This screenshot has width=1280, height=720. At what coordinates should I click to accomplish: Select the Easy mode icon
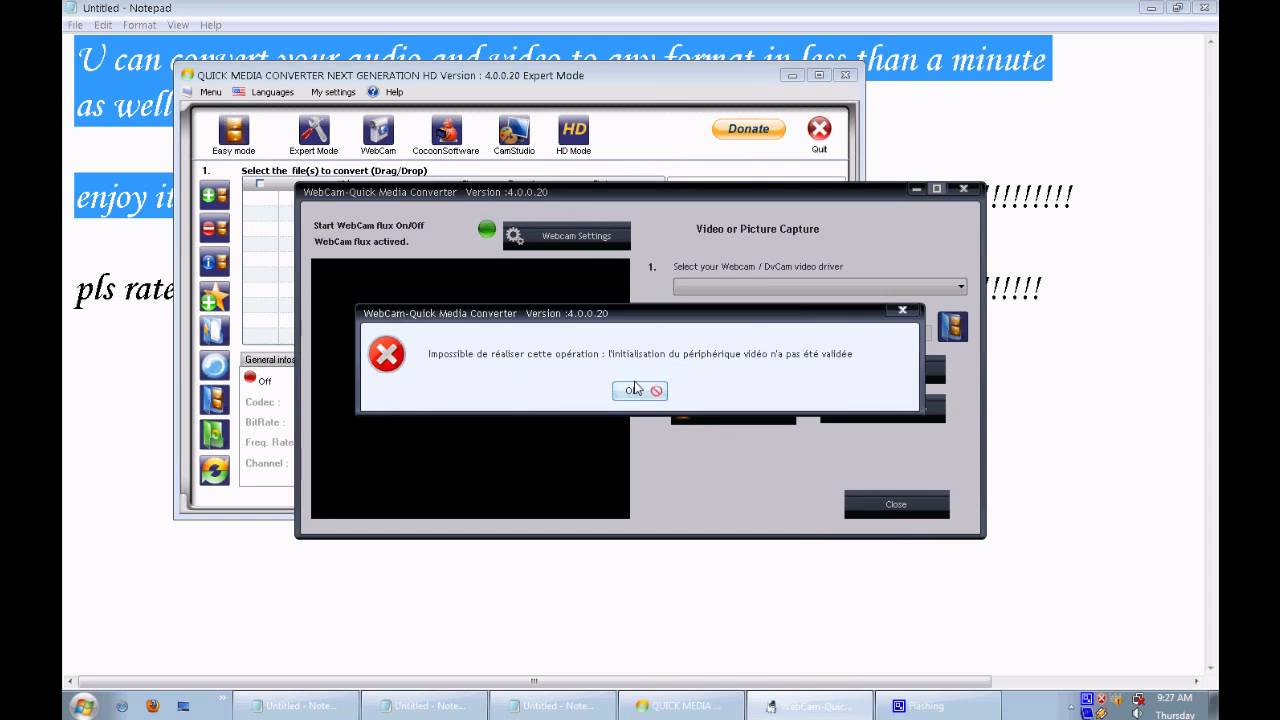point(233,130)
